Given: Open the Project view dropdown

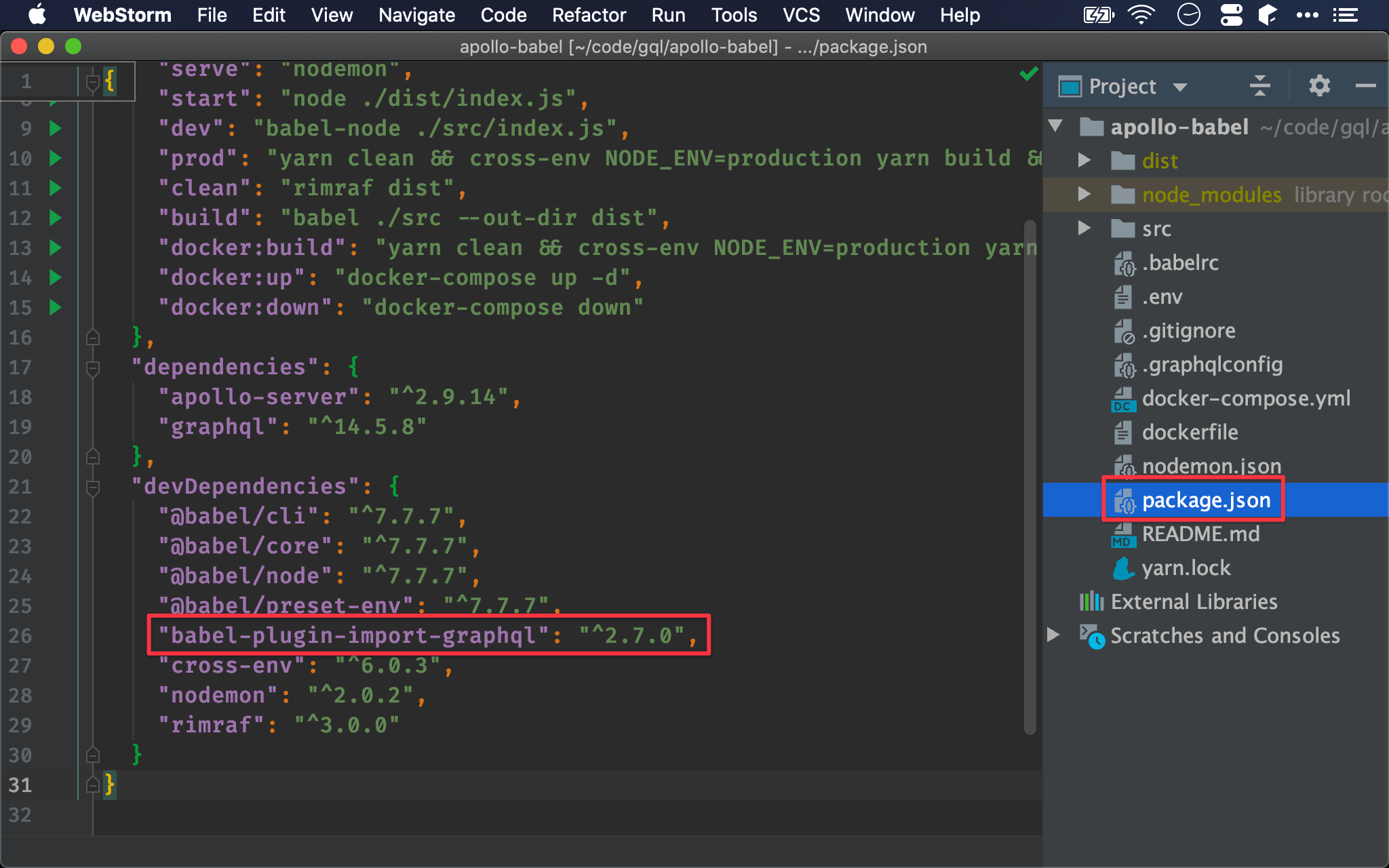Looking at the screenshot, I should coord(1180,87).
